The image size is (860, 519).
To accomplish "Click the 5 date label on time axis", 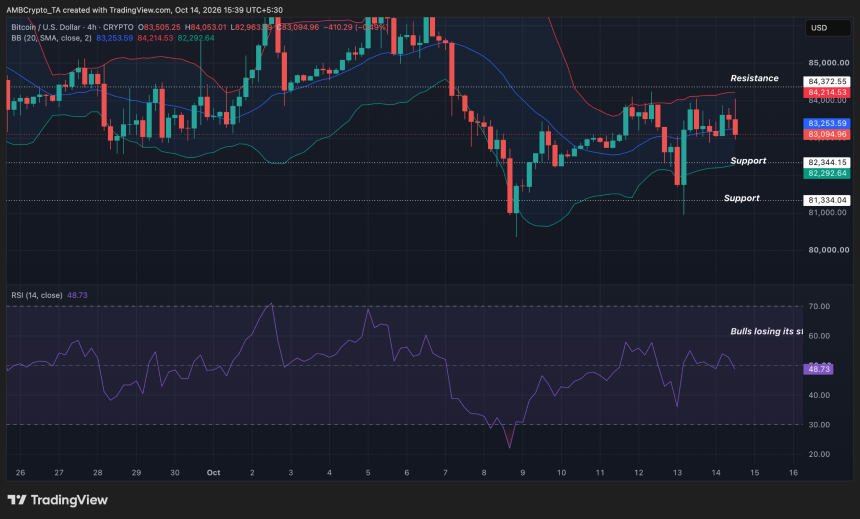I will tap(368, 472).
